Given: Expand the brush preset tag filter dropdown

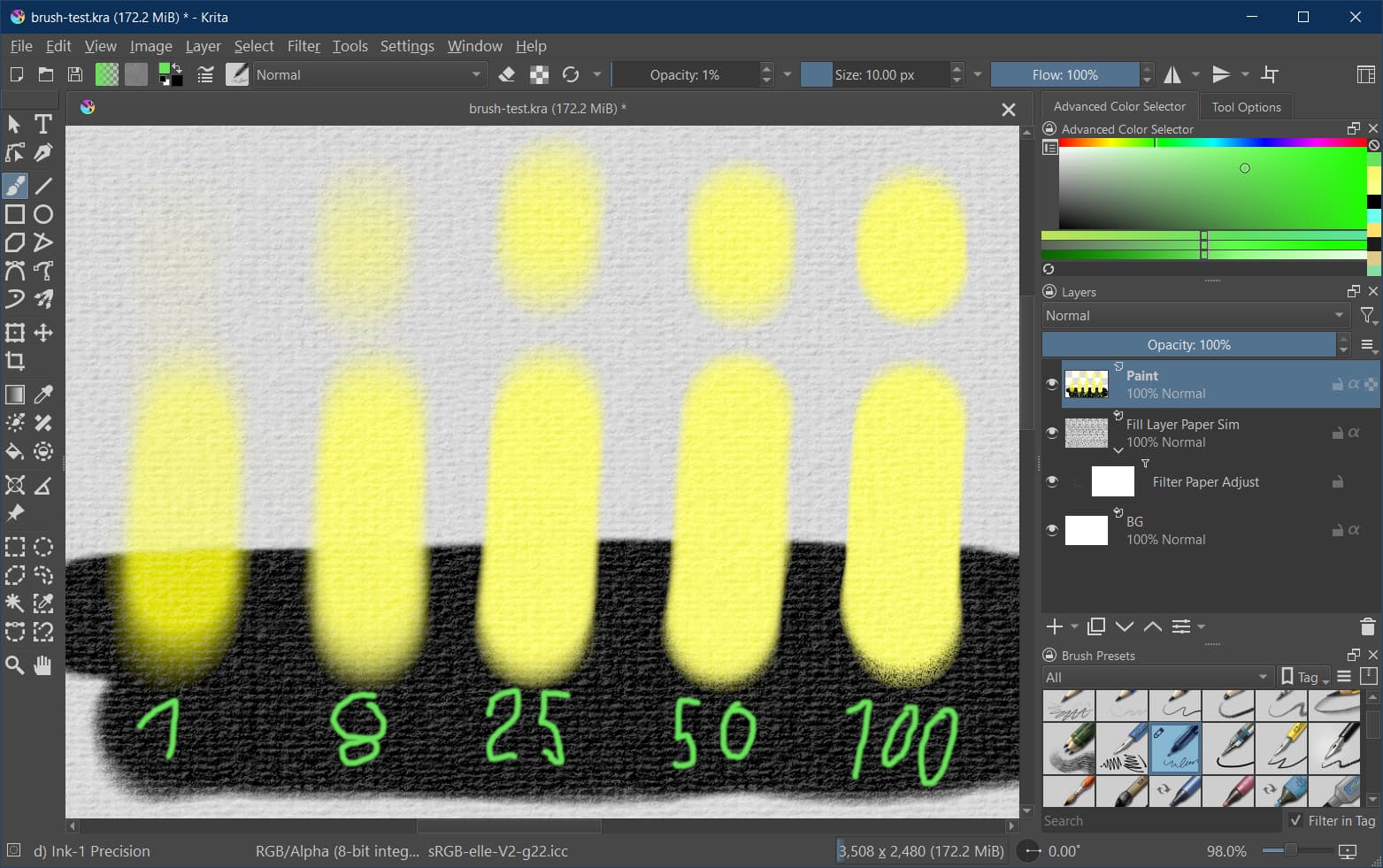Looking at the screenshot, I should (1156, 677).
